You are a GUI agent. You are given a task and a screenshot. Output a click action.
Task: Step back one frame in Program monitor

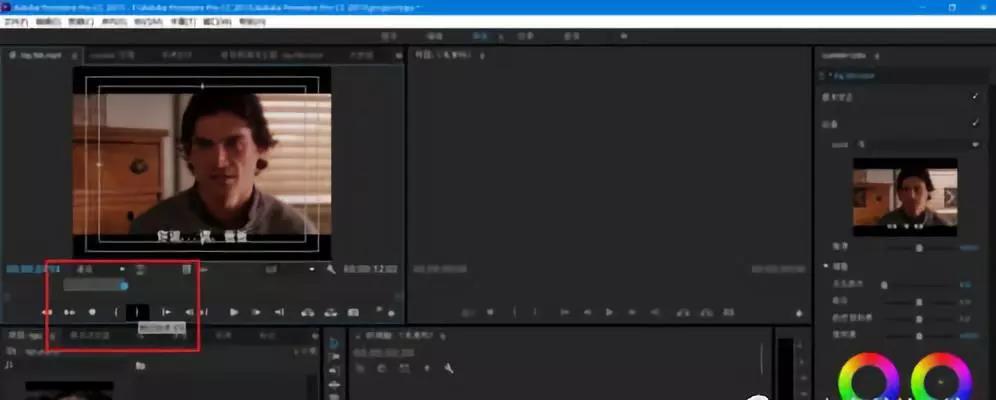click(587, 312)
